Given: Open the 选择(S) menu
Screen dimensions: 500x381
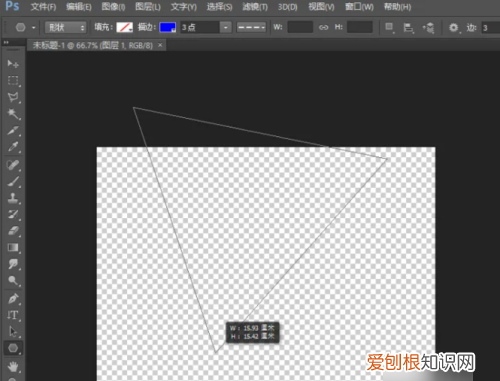Looking at the screenshot, I should [219, 7].
